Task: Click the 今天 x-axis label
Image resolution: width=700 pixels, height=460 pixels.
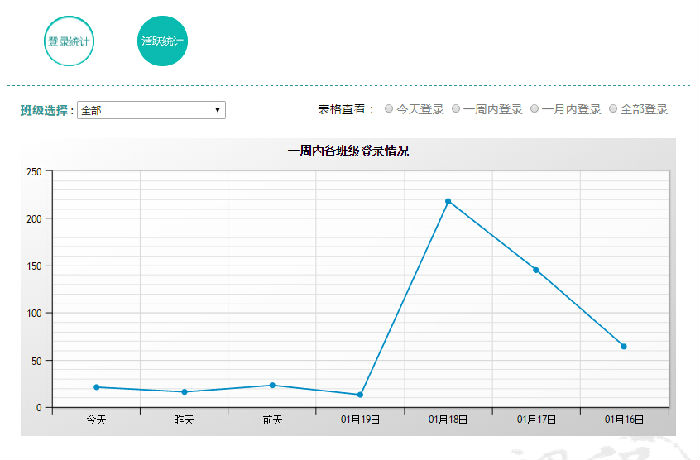Action: coord(96,419)
